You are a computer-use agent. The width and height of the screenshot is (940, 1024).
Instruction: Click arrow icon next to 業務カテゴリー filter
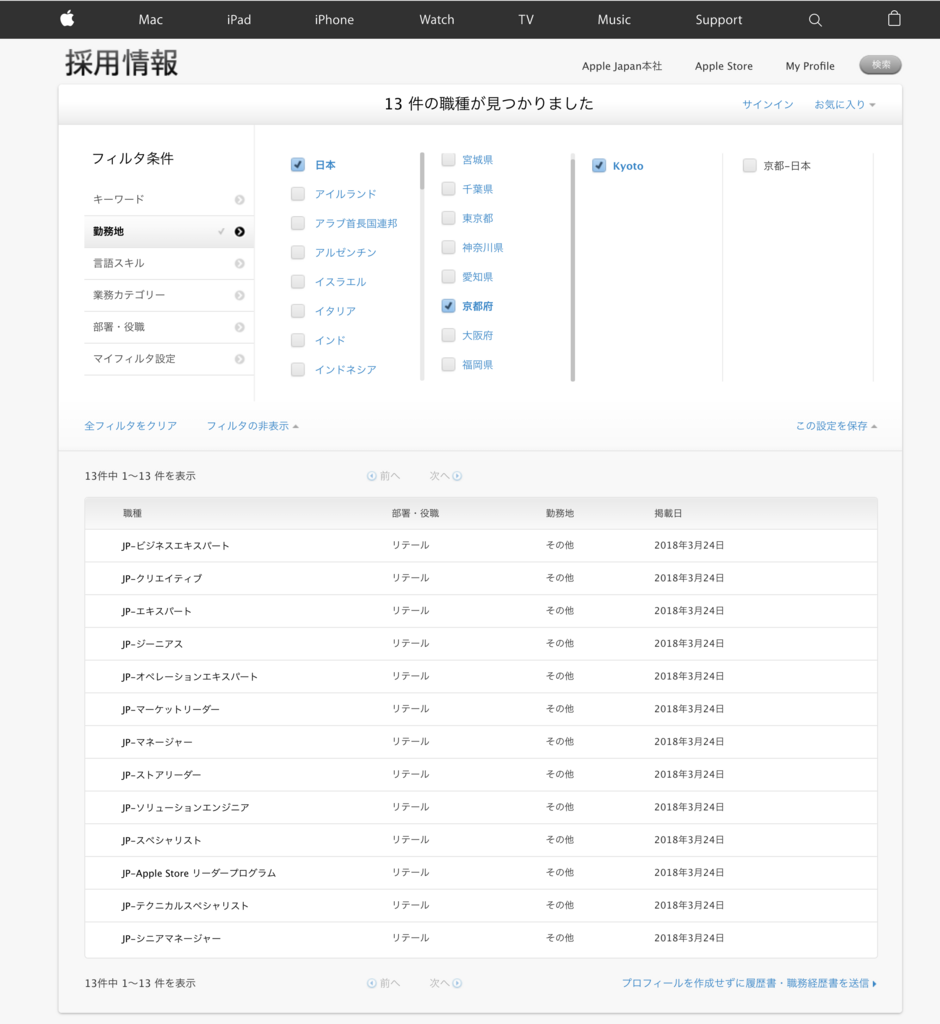click(x=240, y=296)
